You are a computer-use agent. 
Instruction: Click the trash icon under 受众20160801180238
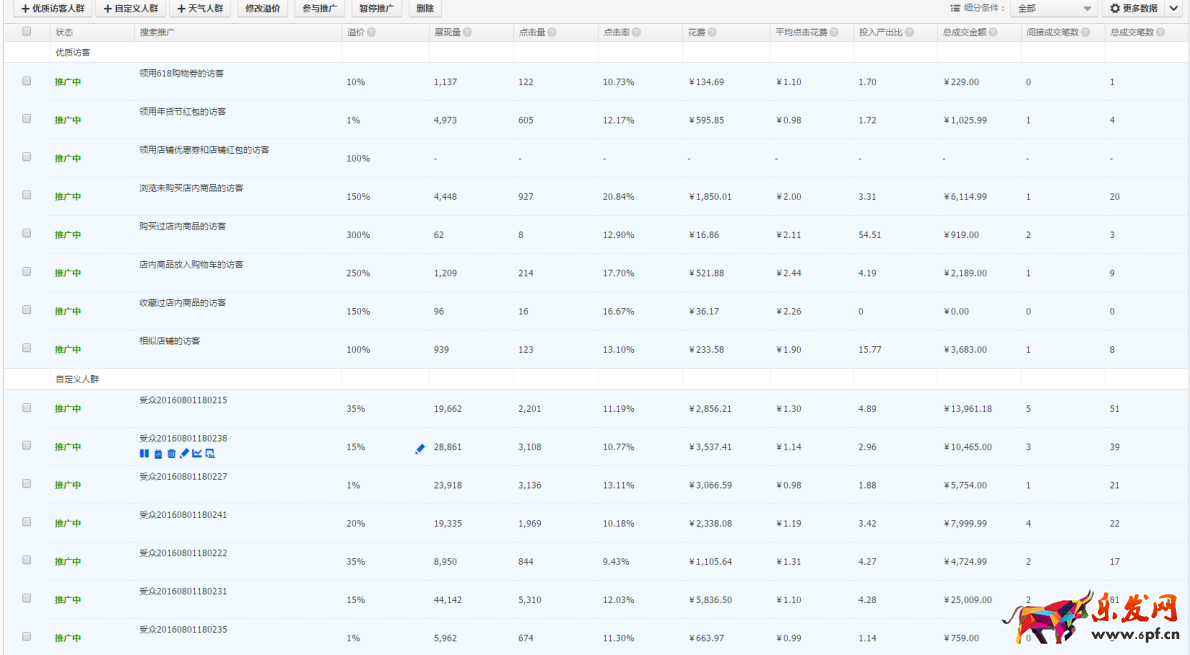pyautogui.click(x=171, y=453)
